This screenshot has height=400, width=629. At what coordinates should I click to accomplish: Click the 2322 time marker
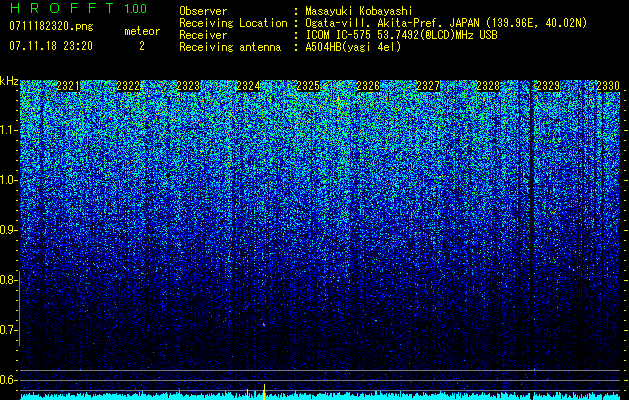128,86
